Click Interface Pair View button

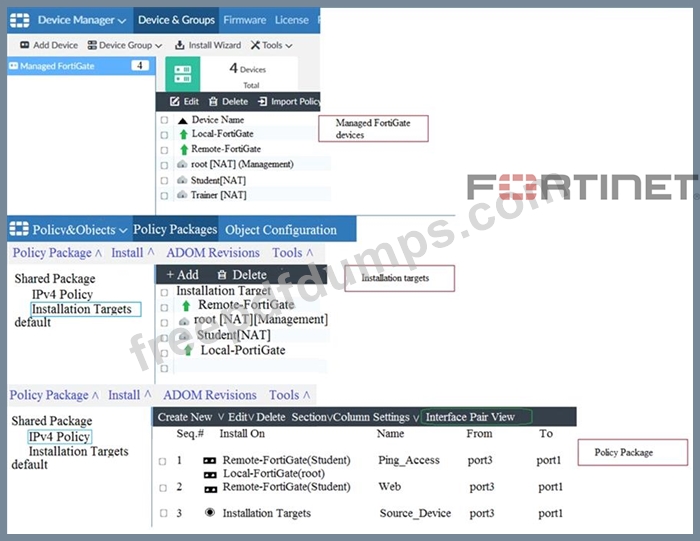[476, 417]
